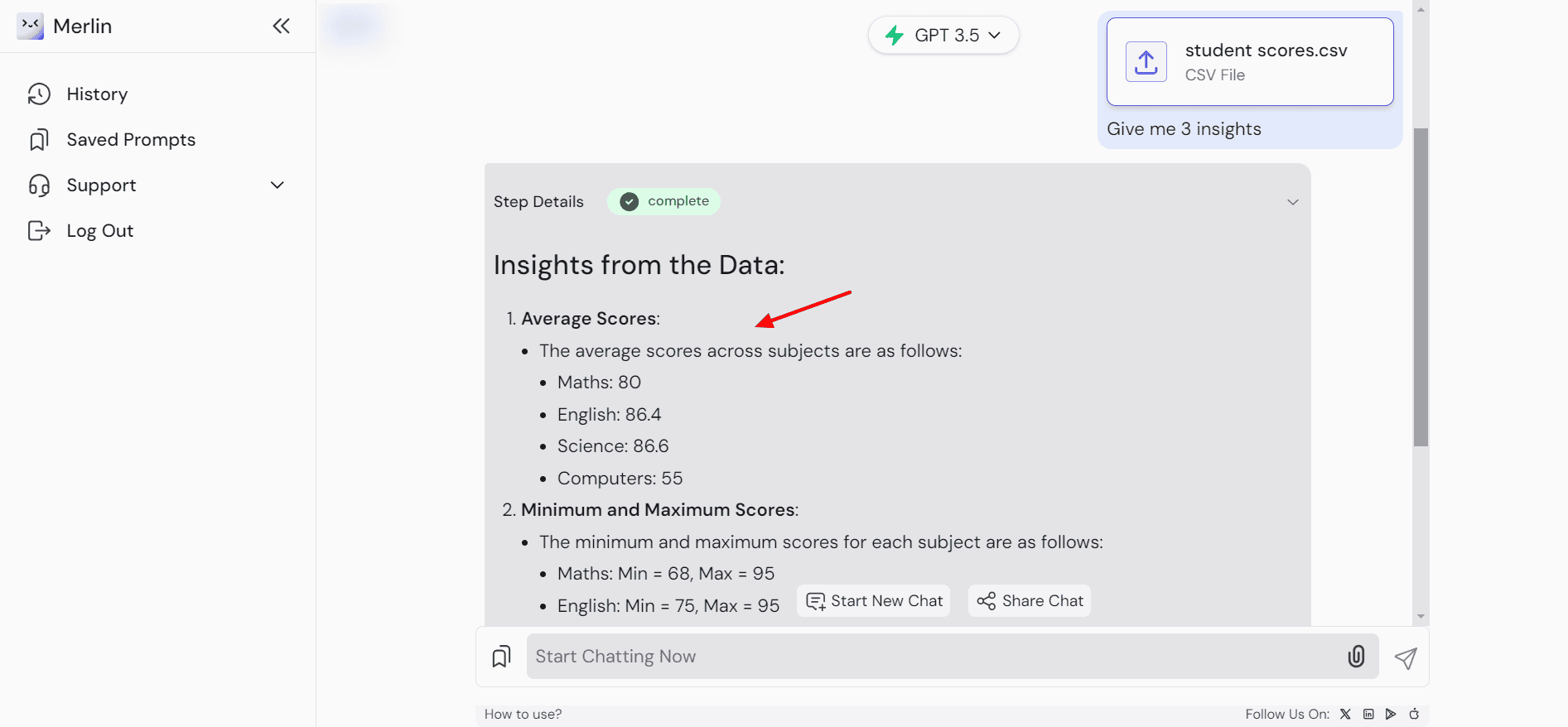Click the attach file paperclip icon
This screenshot has height=727, width=1568.
tap(1356, 657)
